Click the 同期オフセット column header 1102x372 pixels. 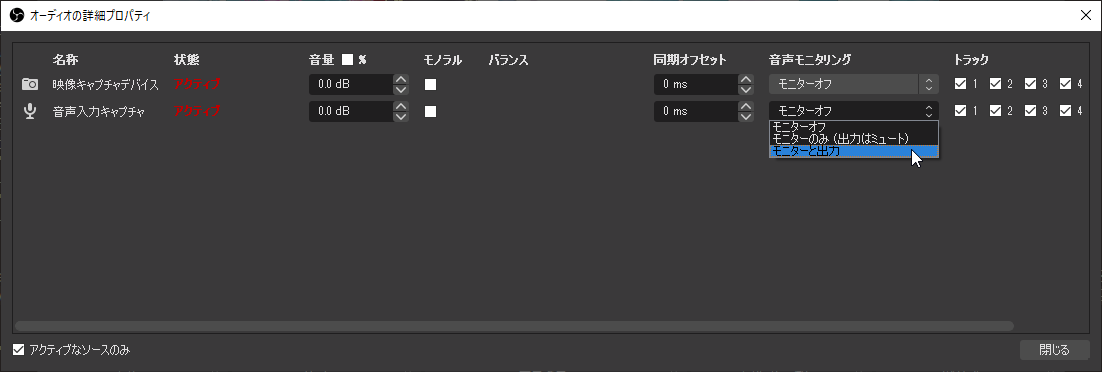(x=689, y=60)
